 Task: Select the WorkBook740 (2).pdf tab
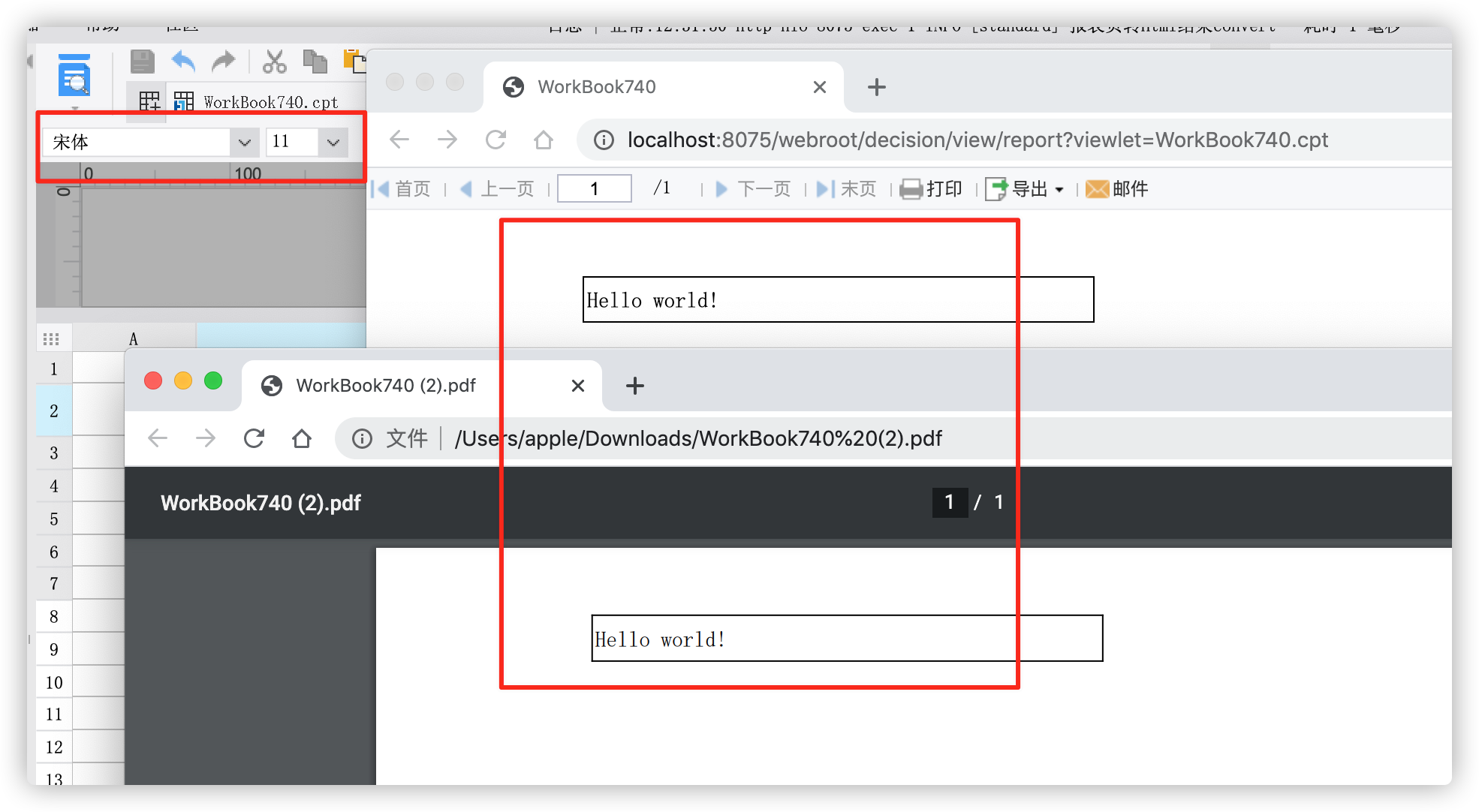click(x=386, y=386)
